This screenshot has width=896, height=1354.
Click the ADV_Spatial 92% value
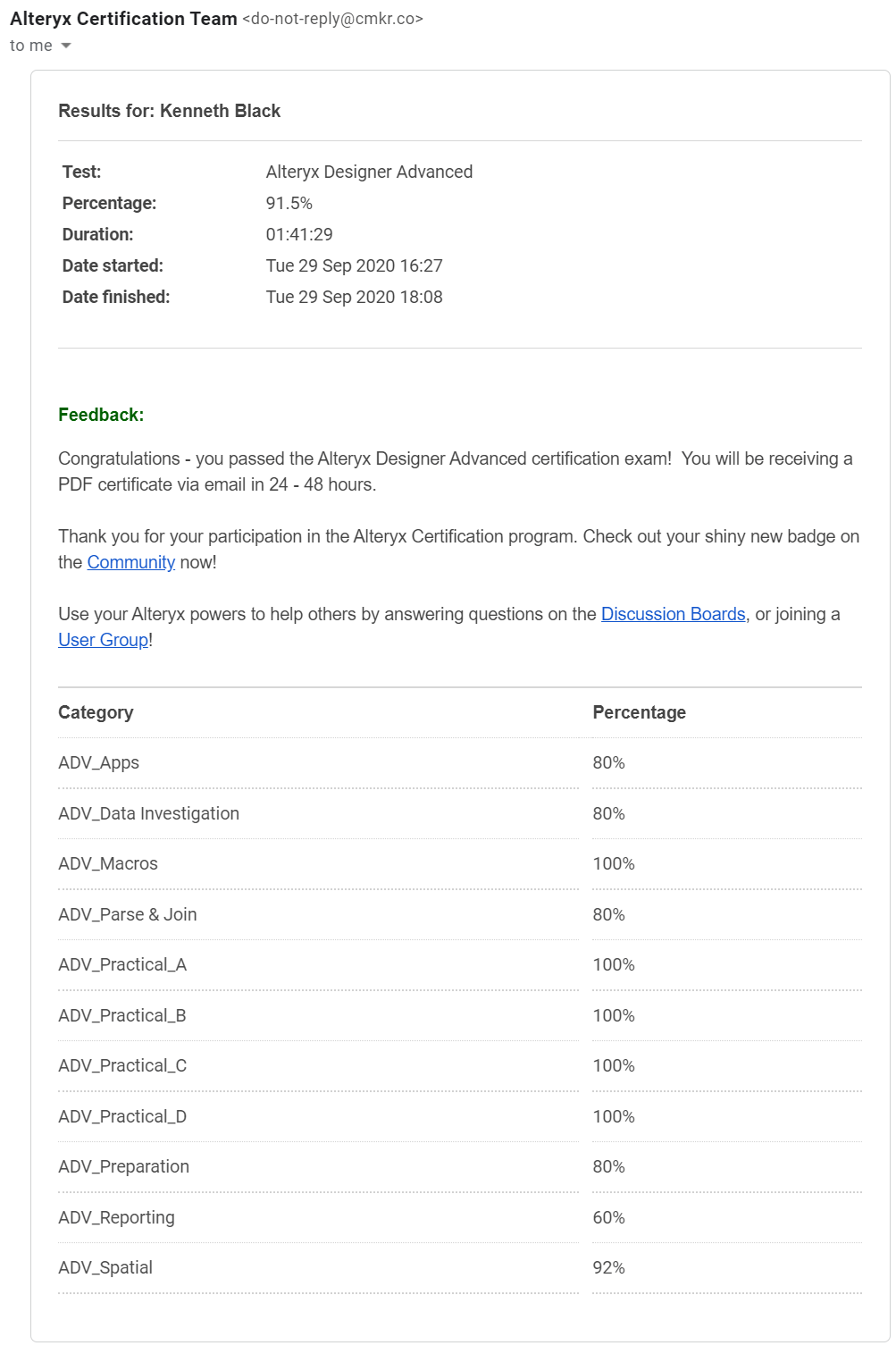pos(608,1267)
